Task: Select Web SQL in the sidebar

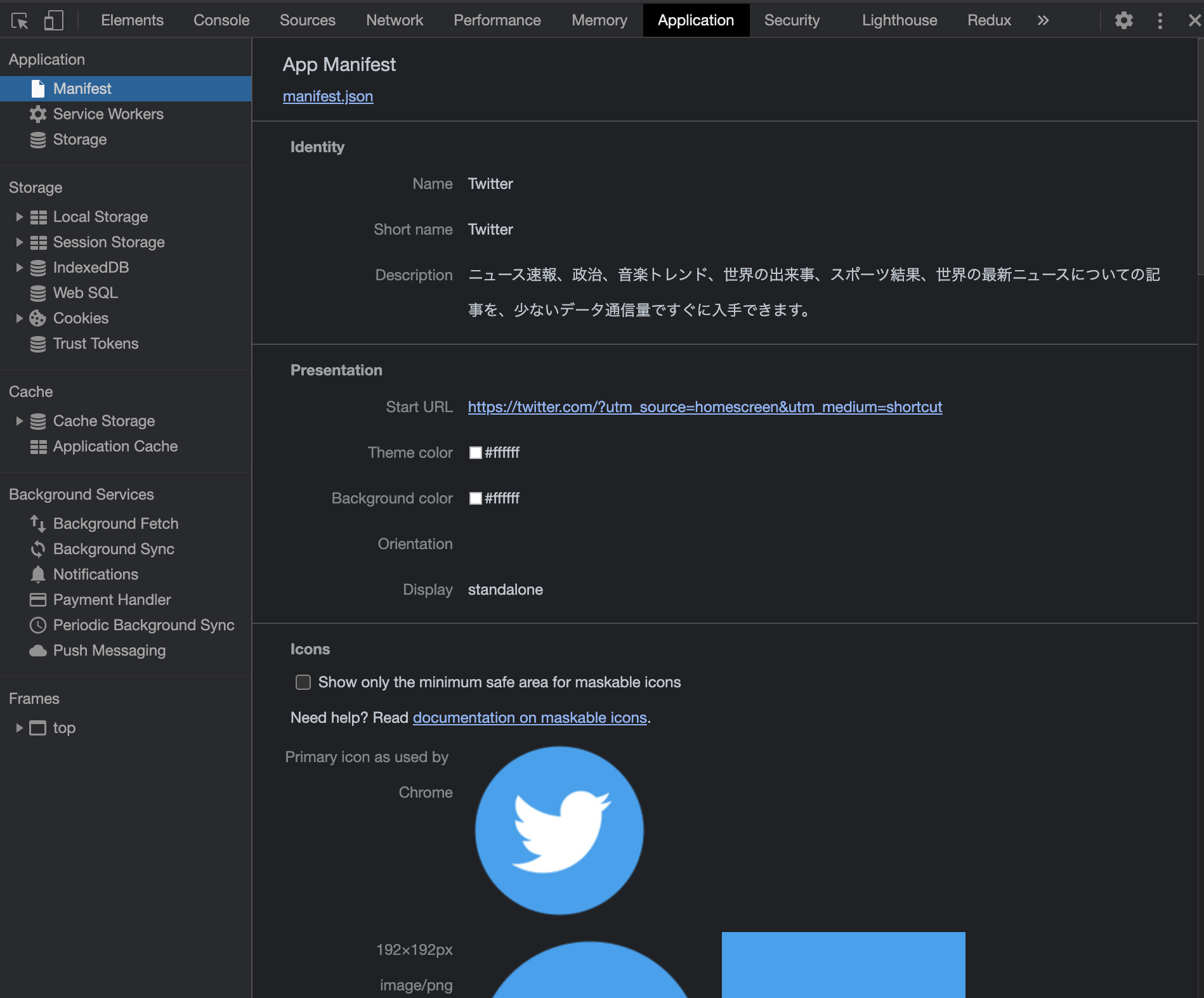Action: 126,293
